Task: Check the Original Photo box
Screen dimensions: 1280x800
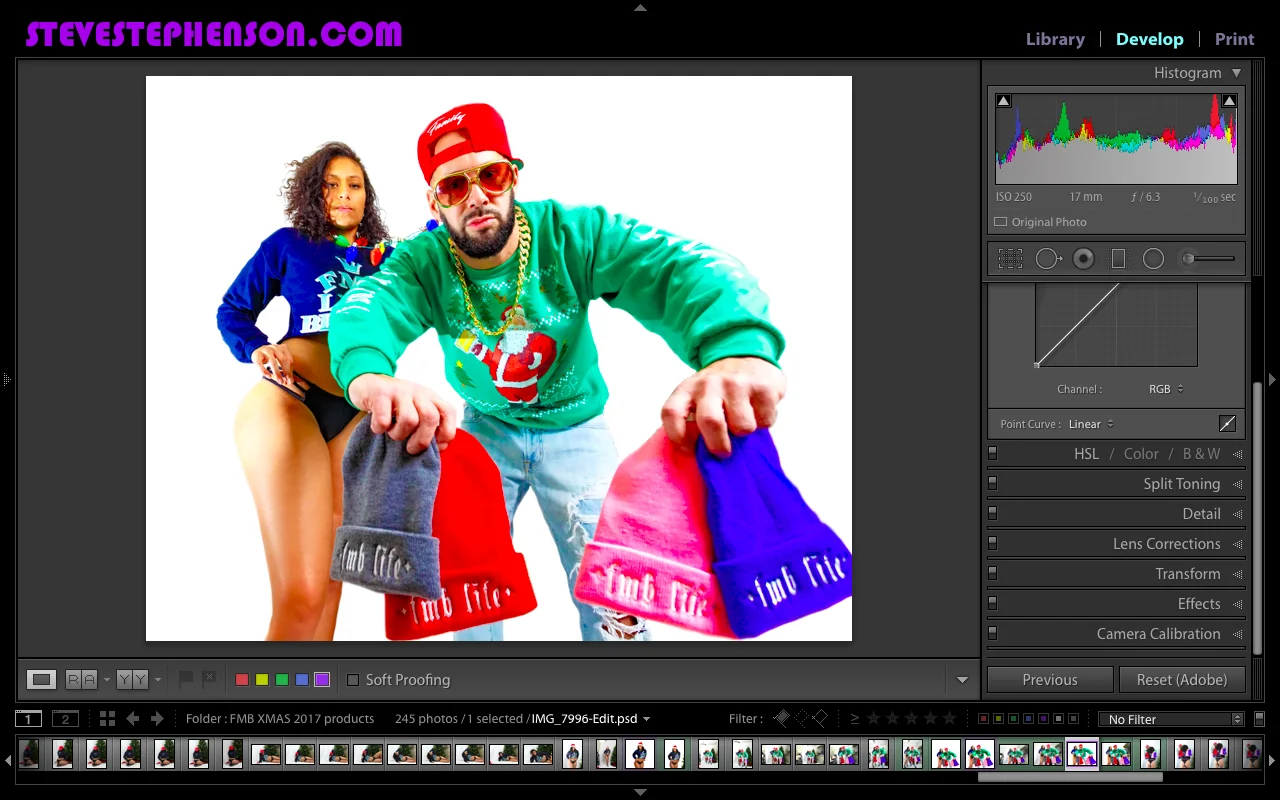Action: click(1001, 222)
